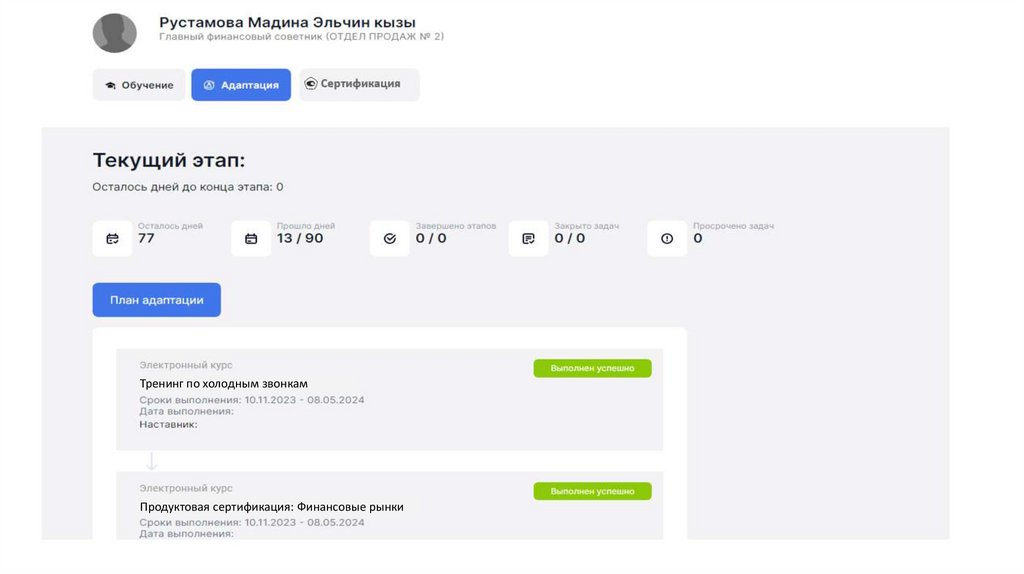Click the calendar icon for Прошло дней

pyautogui.click(x=251, y=239)
